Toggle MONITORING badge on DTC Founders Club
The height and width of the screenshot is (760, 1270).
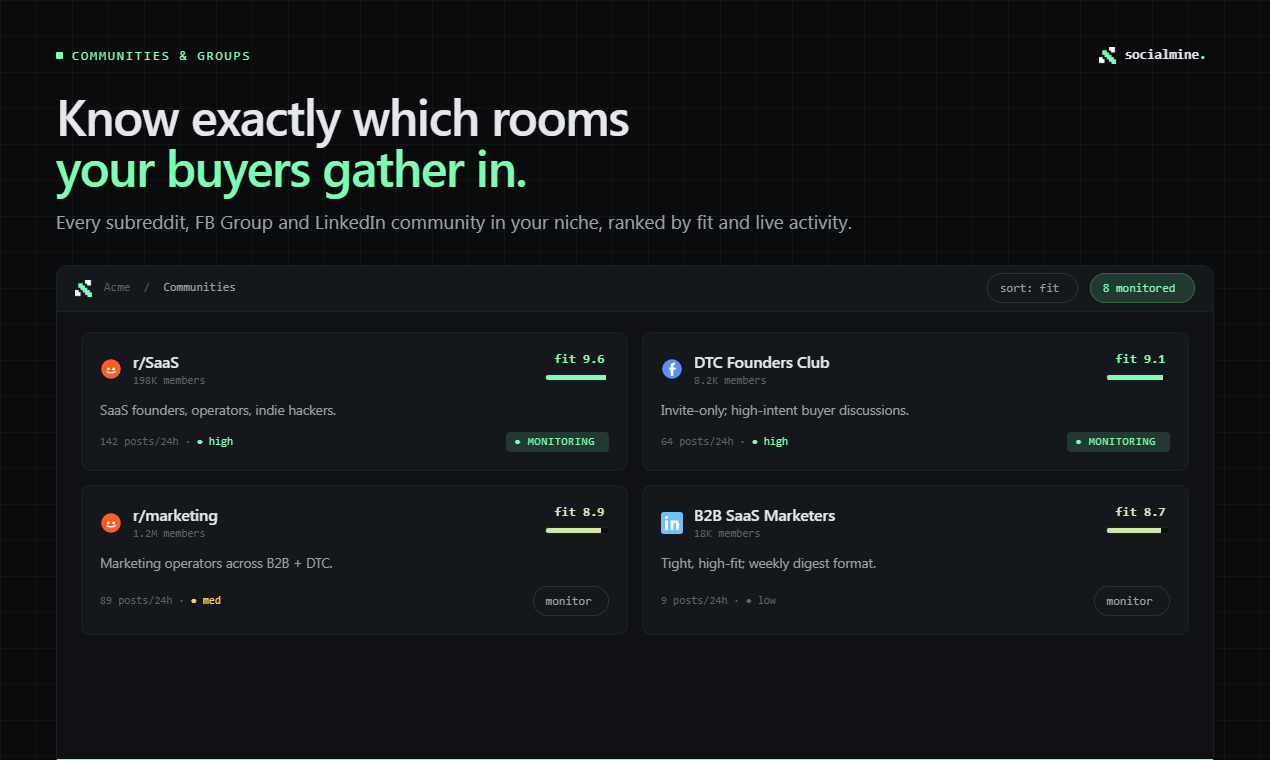(x=1118, y=441)
